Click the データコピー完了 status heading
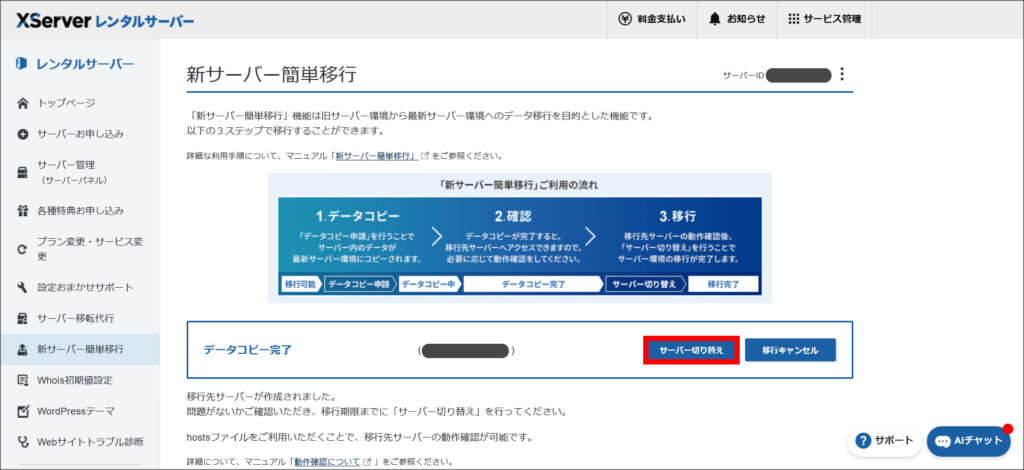The image size is (1024, 470). click(x=248, y=350)
